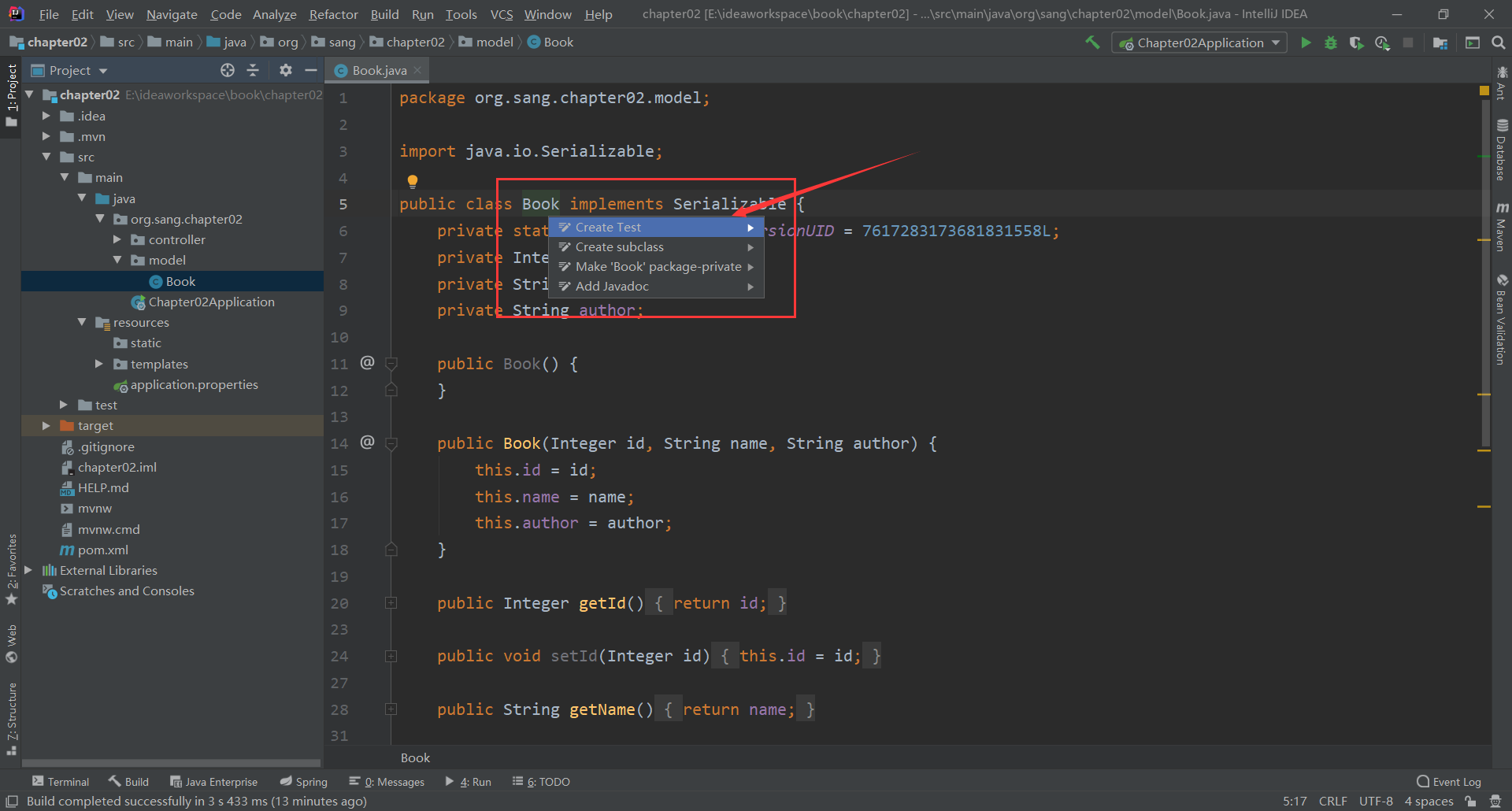Screen dimensions: 1512x811
Task: Hide the Project panel with minus icon
Action: click(311, 70)
